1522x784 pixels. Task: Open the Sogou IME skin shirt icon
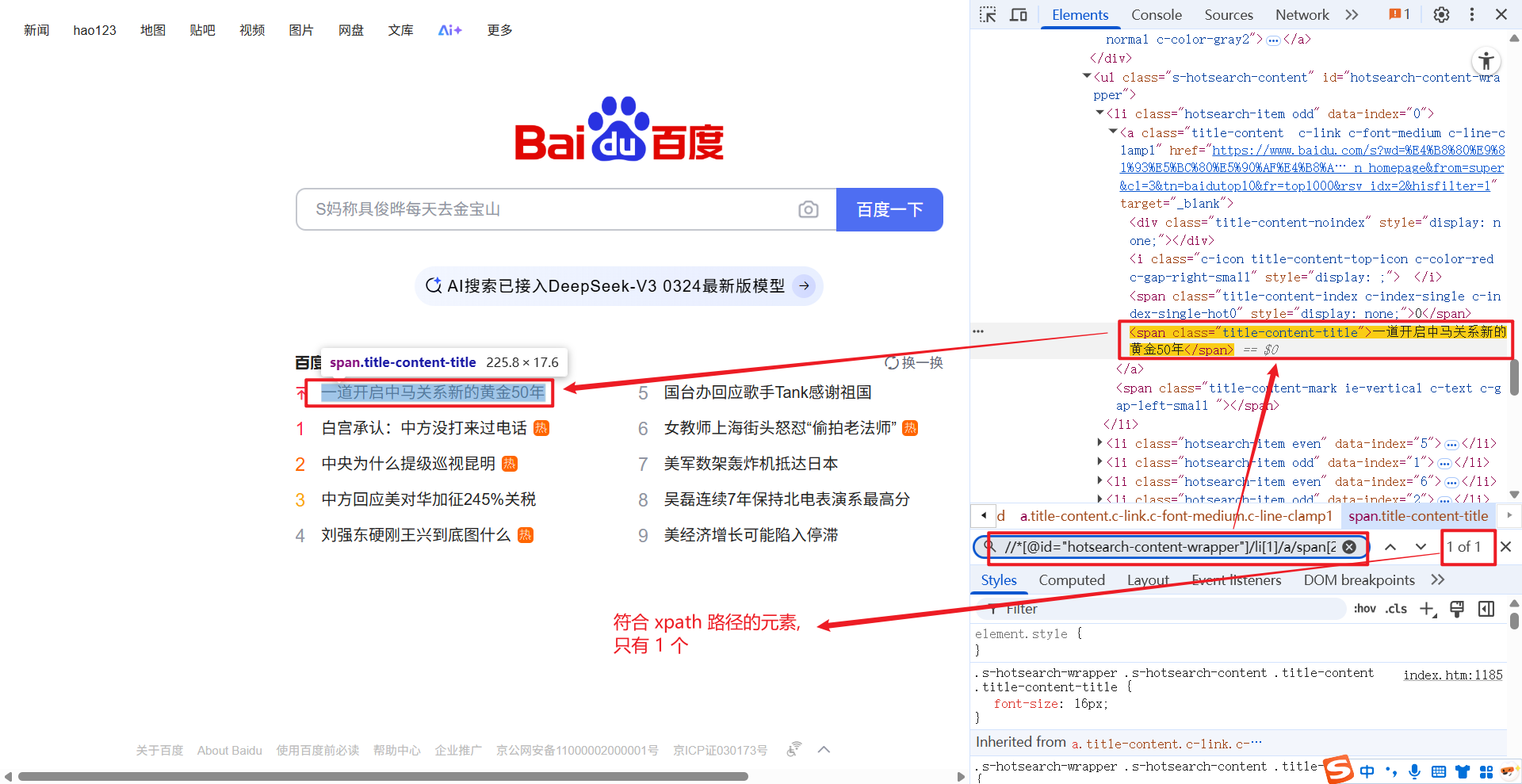click(1463, 771)
